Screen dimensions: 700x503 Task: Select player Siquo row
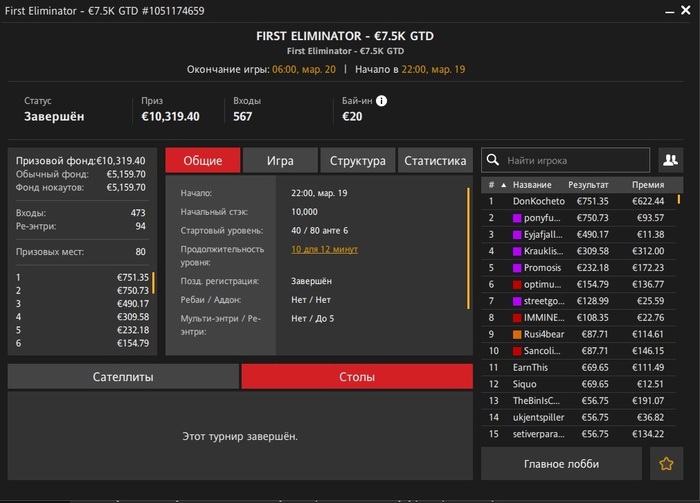click(x=579, y=384)
